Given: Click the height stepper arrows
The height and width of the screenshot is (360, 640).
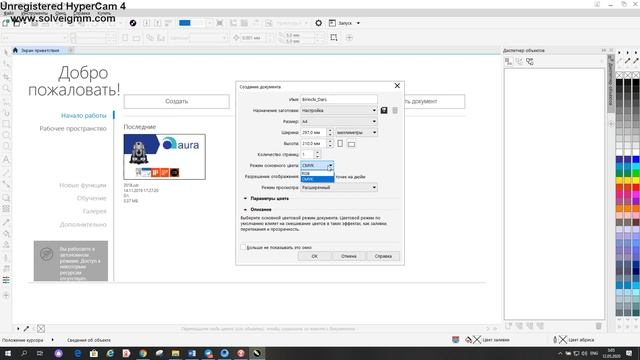Looking at the screenshot, I should tap(330, 143).
